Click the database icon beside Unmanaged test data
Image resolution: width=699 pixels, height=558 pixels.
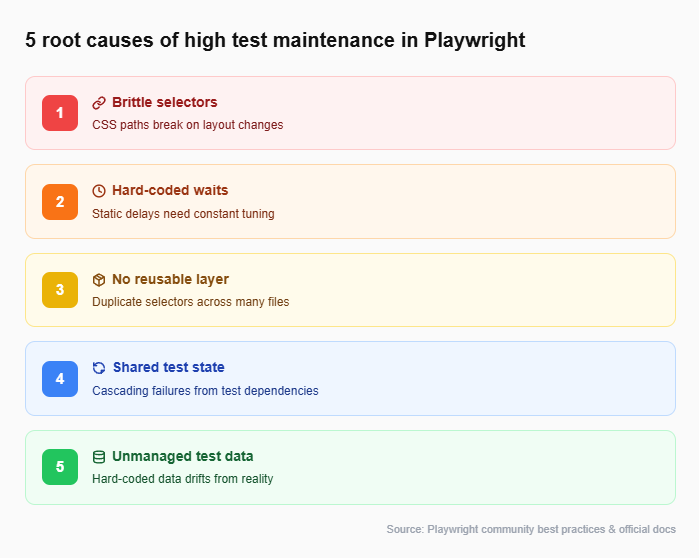pyautogui.click(x=99, y=457)
